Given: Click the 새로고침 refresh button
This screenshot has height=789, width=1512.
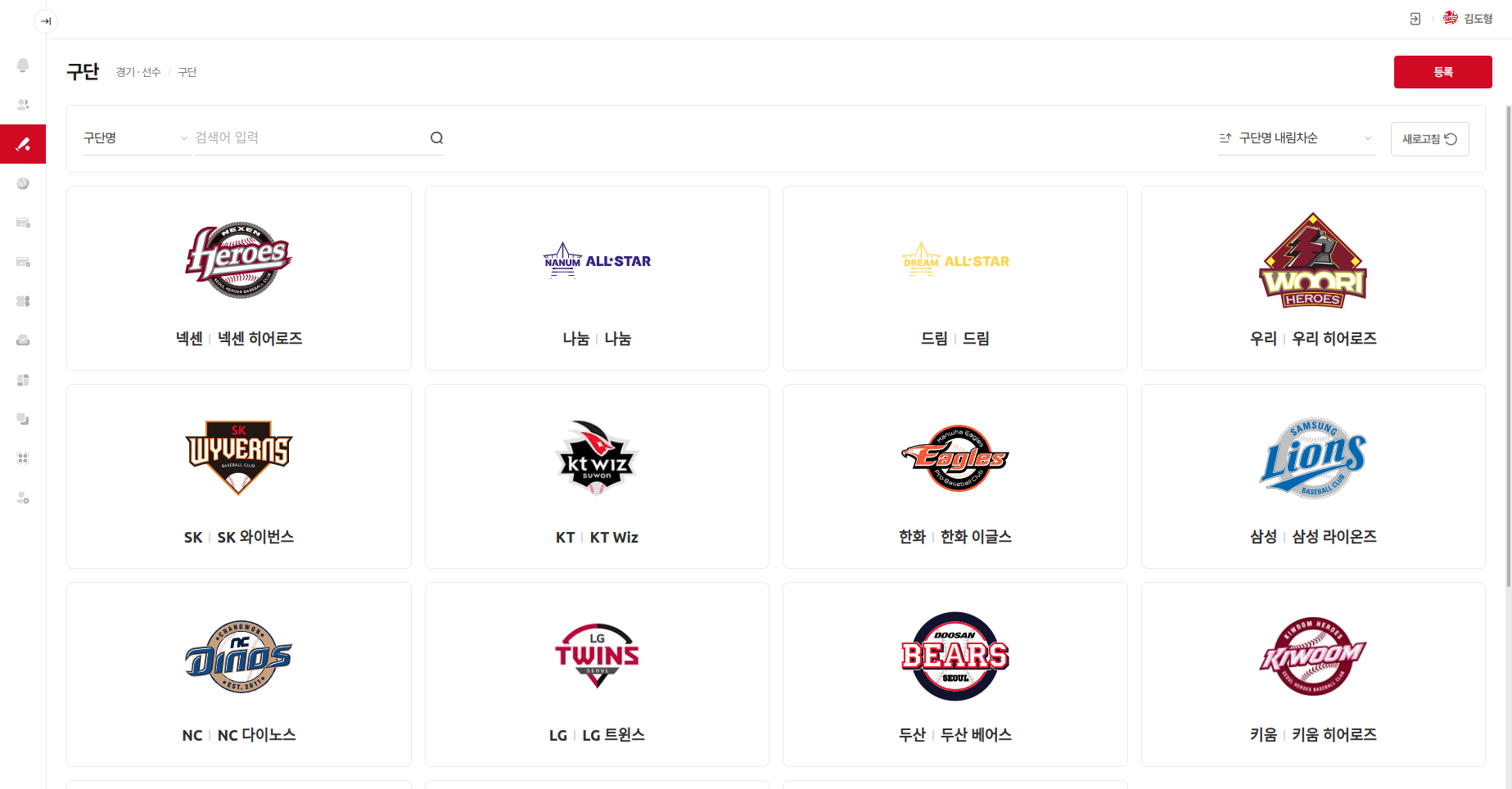Looking at the screenshot, I should click(x=1429, y=139).
